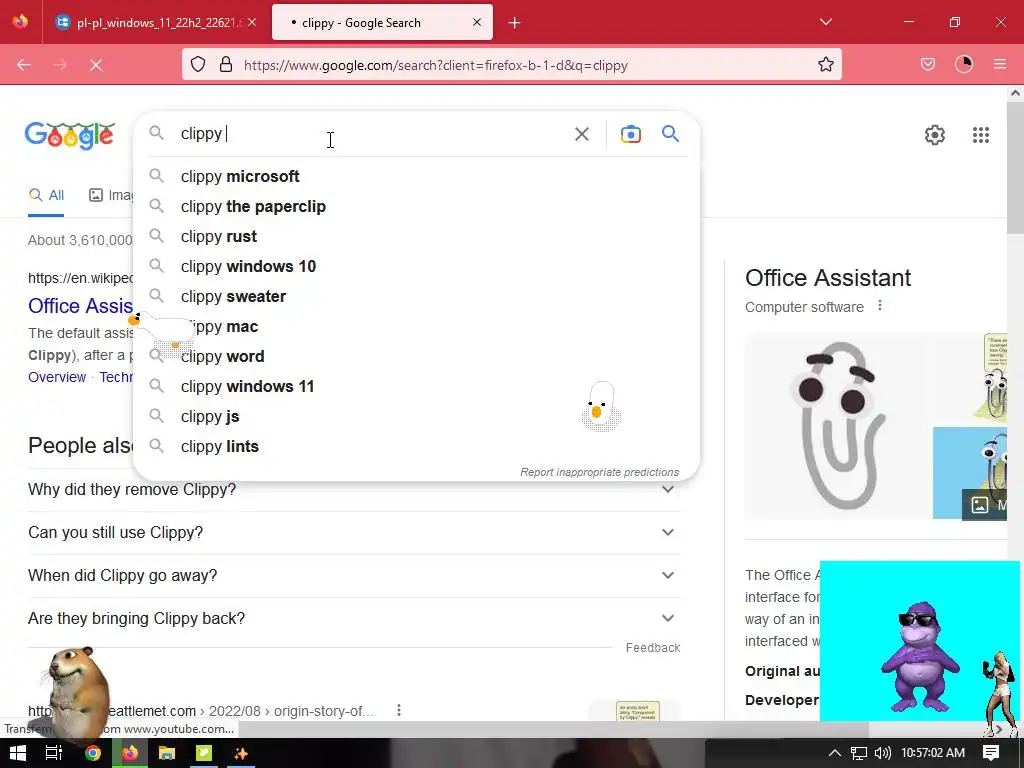Image resolution: width=1024 pixels, height=768 pixels.
Task: Go back to the previous page
Action: [24, 65]
